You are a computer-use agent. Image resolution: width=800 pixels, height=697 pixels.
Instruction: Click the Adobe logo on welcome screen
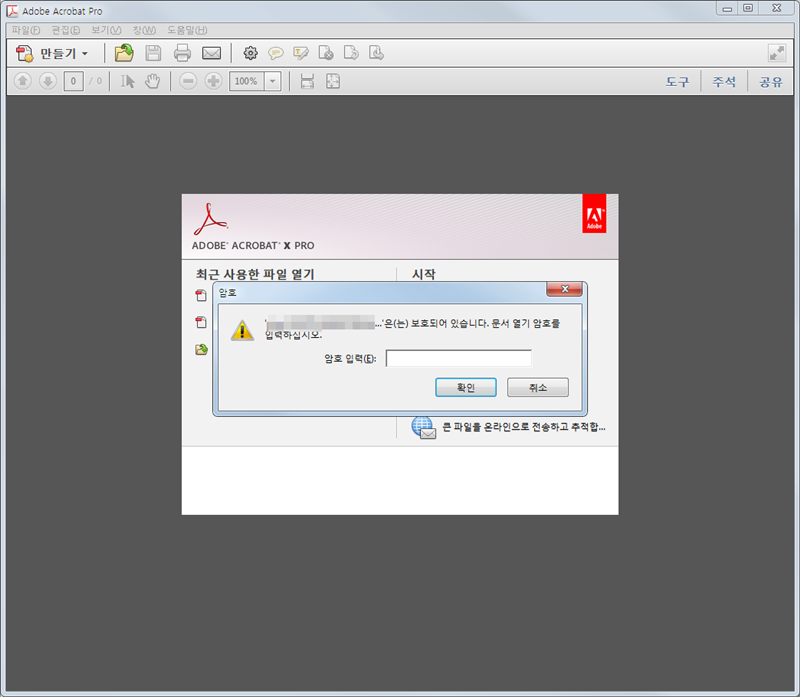594,213
